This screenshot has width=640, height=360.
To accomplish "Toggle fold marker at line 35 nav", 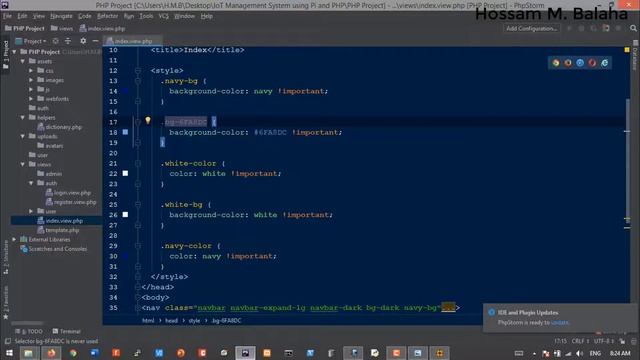I will [138, 308].
